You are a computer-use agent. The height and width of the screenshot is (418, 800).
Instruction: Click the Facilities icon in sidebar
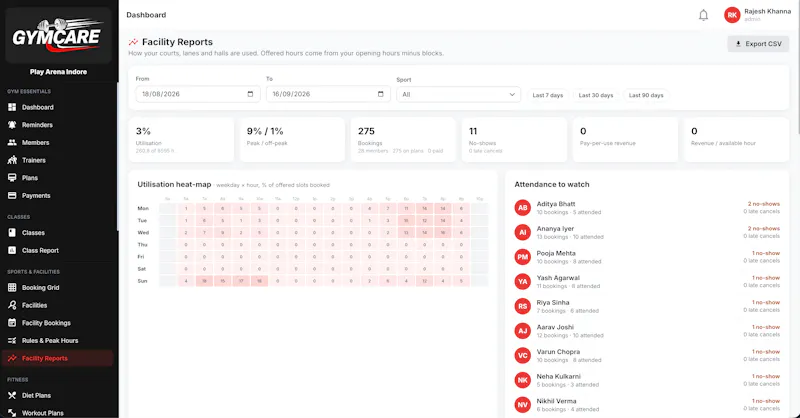click(12, 305)
